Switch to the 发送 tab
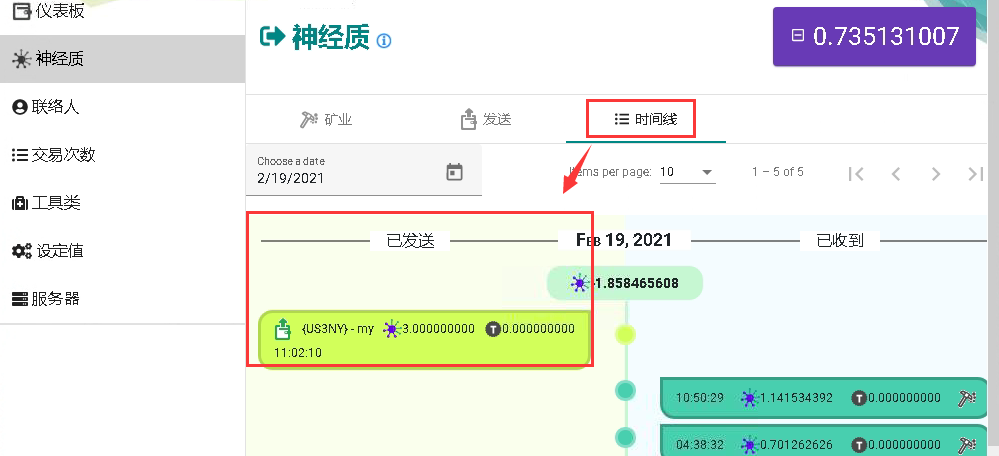The height and width of the screenshot is (456, 999). coord(486,120)
